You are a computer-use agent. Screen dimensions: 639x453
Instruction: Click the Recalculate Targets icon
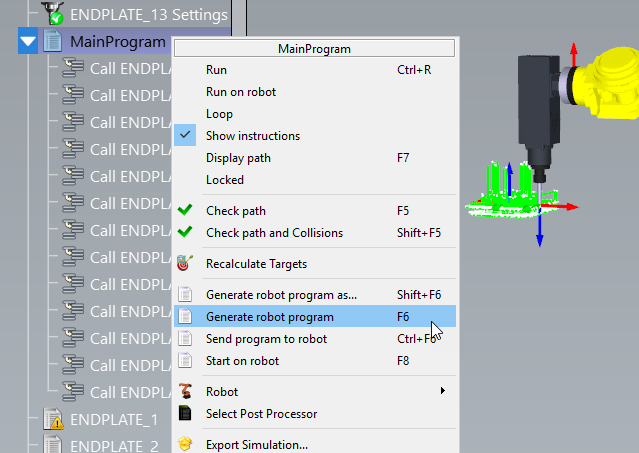tap(185, 265)
